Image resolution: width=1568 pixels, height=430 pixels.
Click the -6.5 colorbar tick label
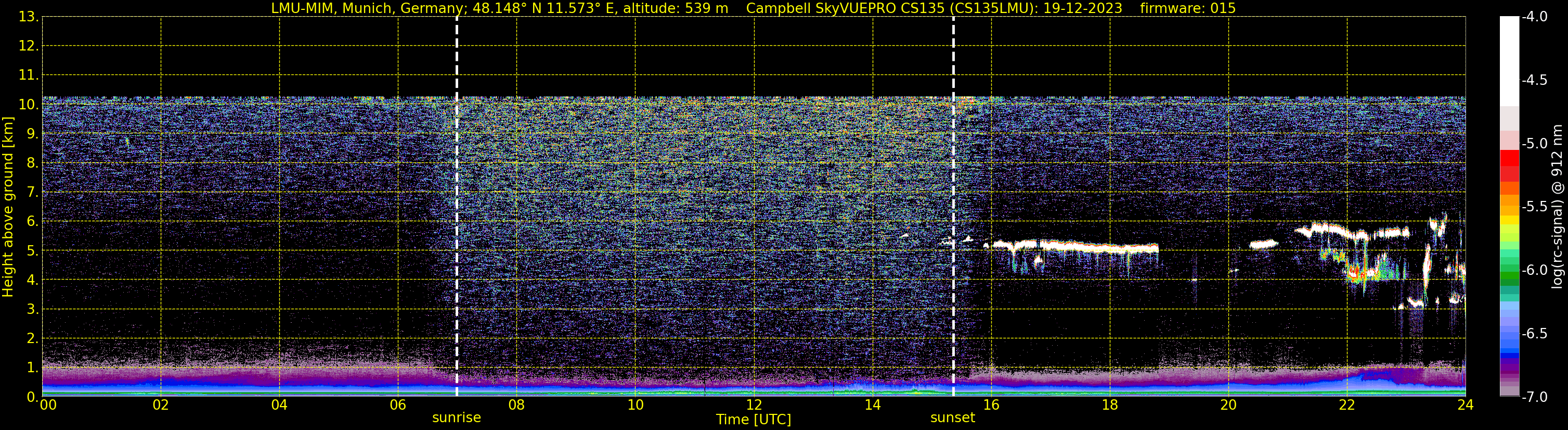point(1535,333)
